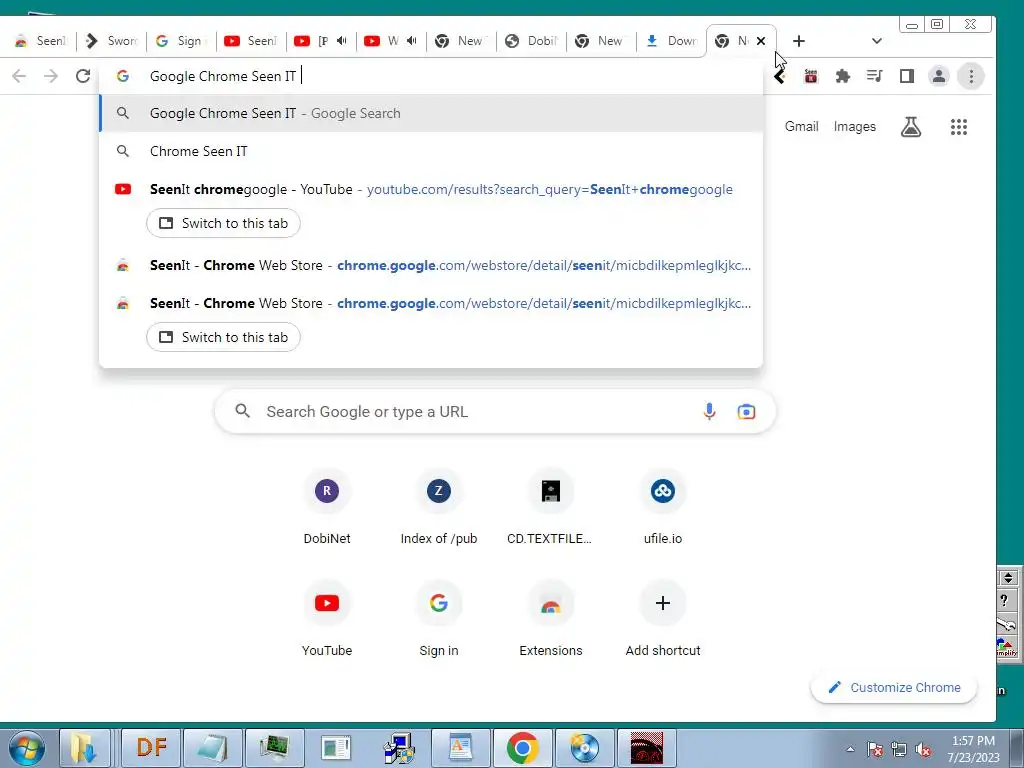This screenshot has height=768, width=1024.
Task: Open the Action Center flag tray icon
Action: 875,750
